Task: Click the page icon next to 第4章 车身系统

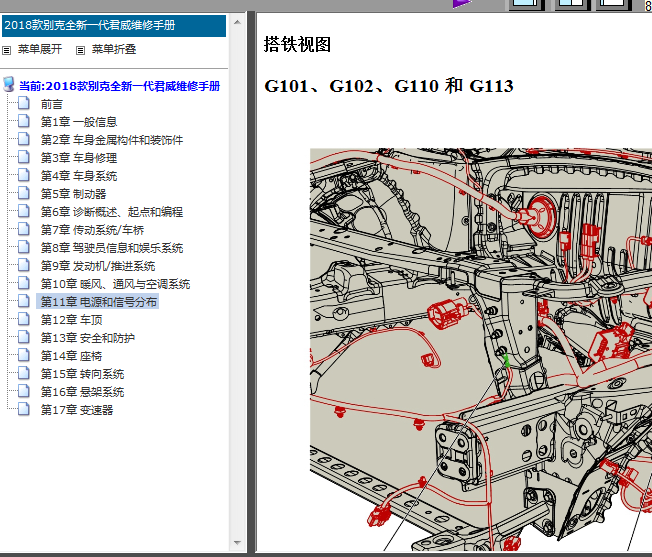Action: click(x=24, y=175)
